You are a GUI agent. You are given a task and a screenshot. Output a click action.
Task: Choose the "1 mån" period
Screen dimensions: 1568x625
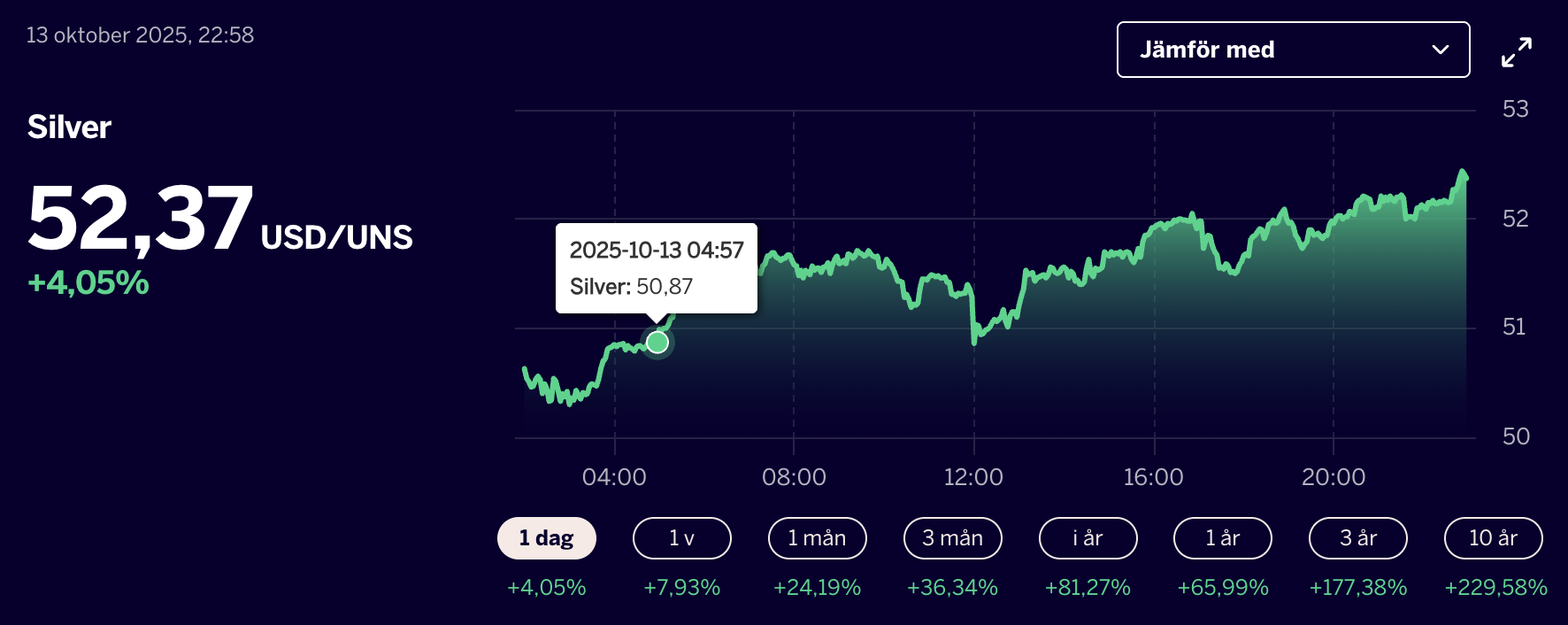tap(817, 538)
